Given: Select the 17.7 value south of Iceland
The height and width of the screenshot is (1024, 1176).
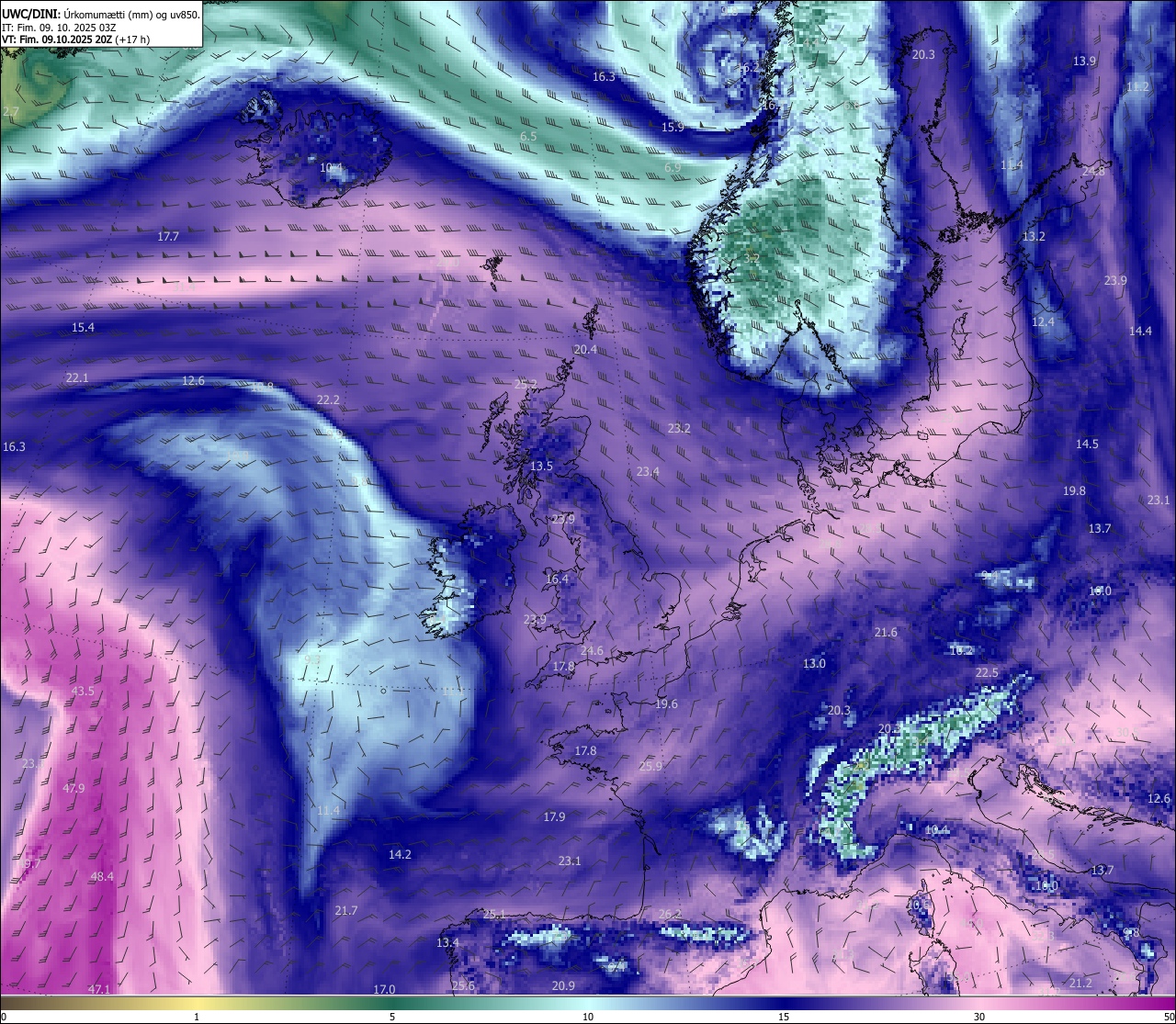Looking at the screenshot, I should pyautogui.click(x=168, y=236).
